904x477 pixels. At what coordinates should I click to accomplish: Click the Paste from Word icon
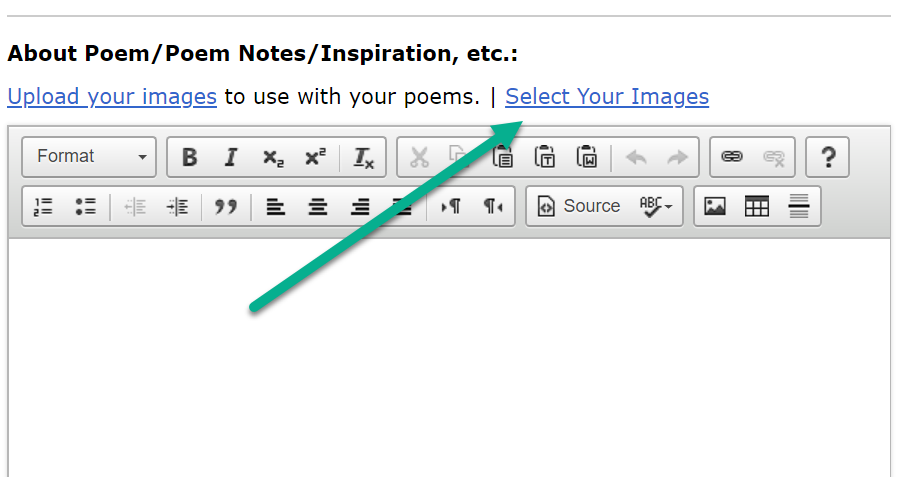[x=587, y=157]
